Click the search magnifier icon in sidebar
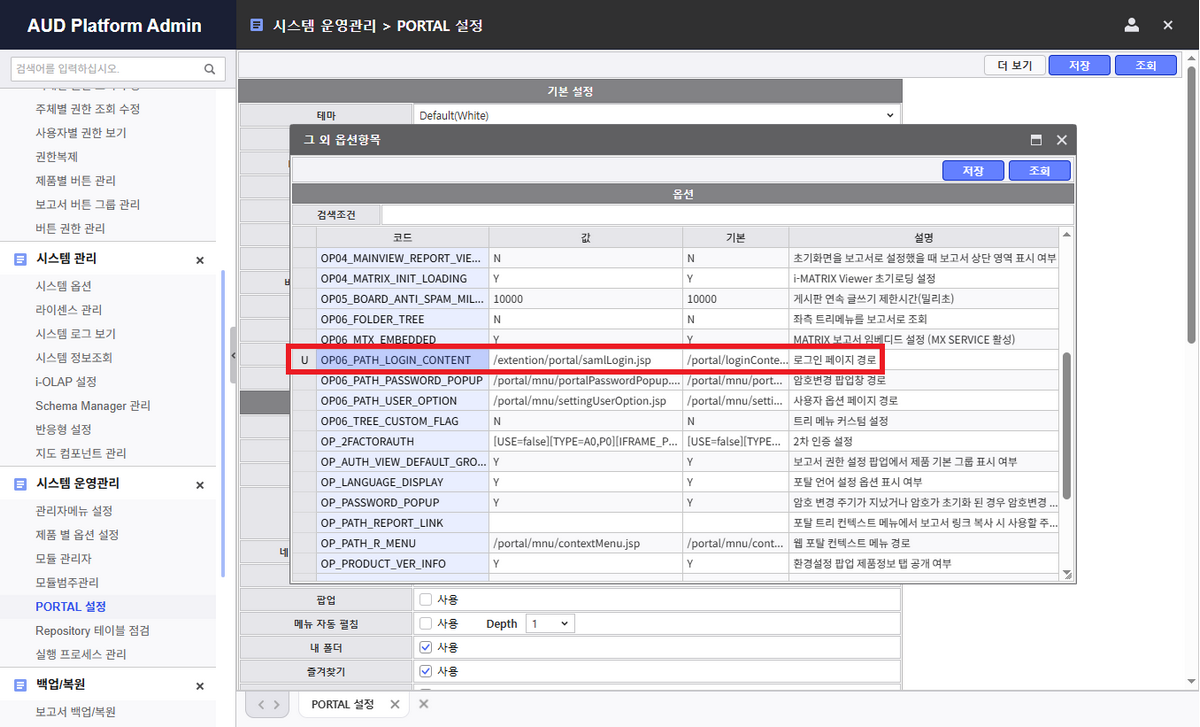The image size is (1200, 727). tap(209, 69)
